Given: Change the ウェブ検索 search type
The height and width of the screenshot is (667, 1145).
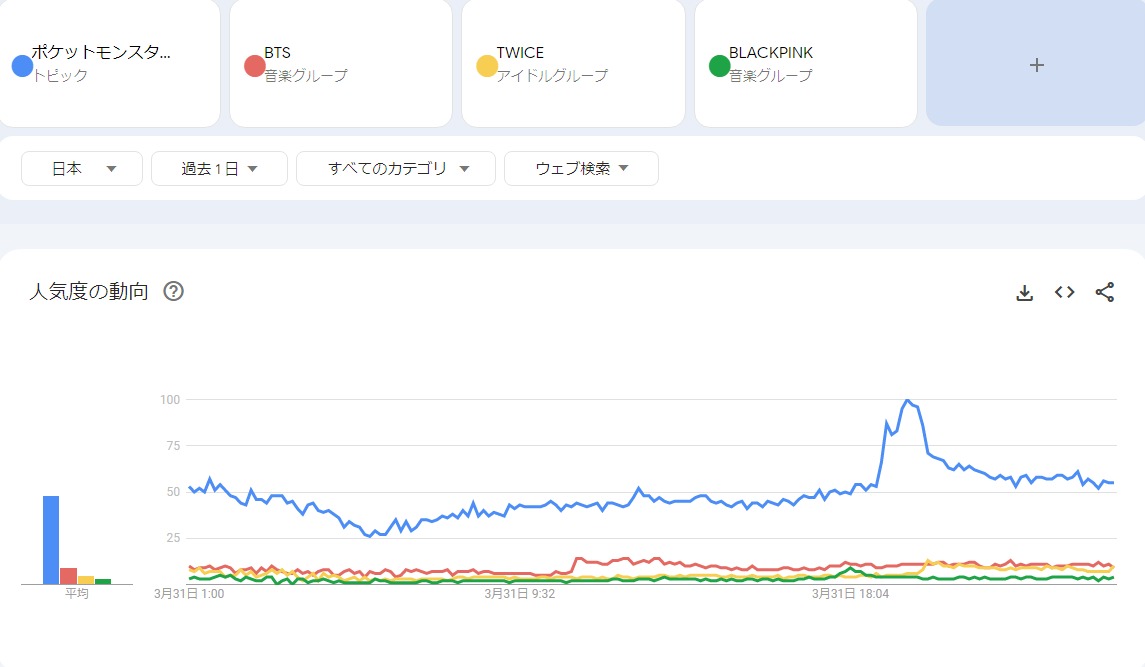Looking at the screenshot, I should tap(581, 169).
